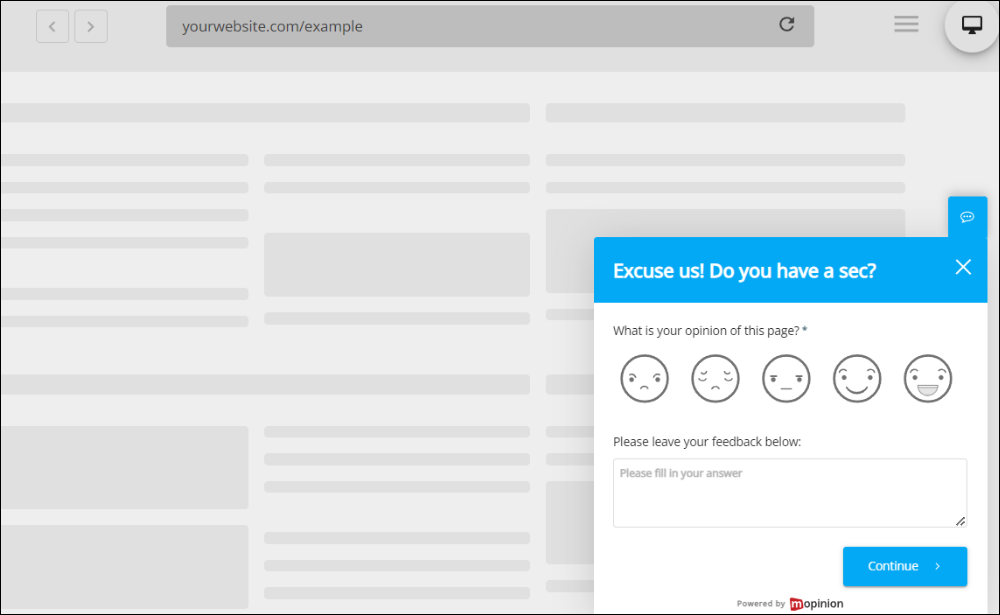Refresh the current page
Viewport: 1000px width, 615px height.
(787, 25)
